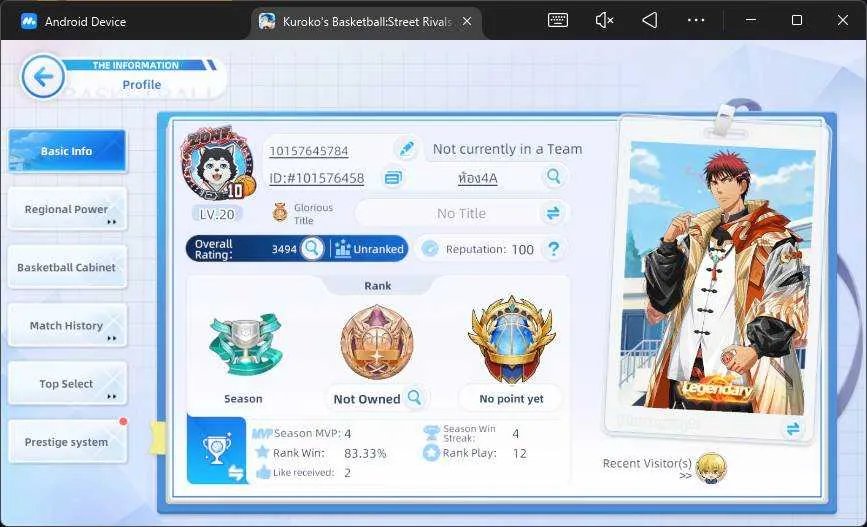This screenshot has height=527, width=867.
Task: Click the Rank Win 83.33% value
Action: click(x=365, y=453)
